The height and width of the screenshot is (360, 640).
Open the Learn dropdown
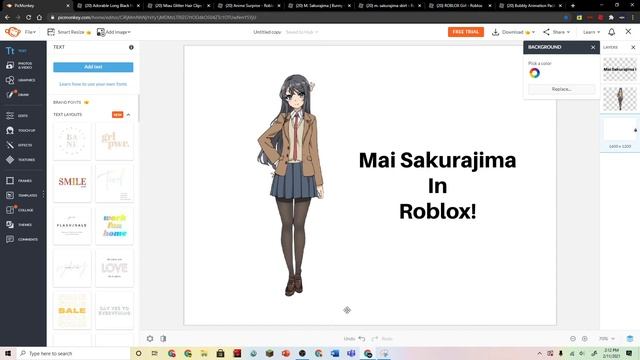[591, 32]
